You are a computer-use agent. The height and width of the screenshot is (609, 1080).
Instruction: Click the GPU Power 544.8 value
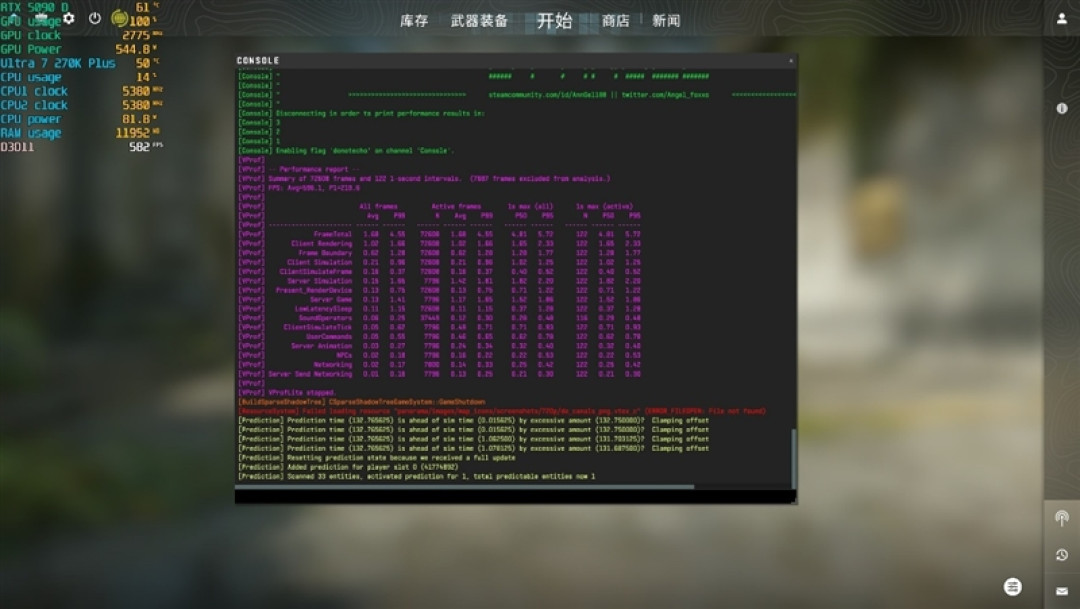coord(133,50)
